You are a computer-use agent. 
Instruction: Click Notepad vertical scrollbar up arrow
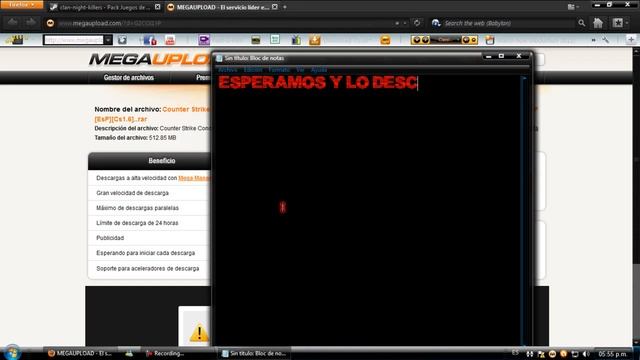524,78
